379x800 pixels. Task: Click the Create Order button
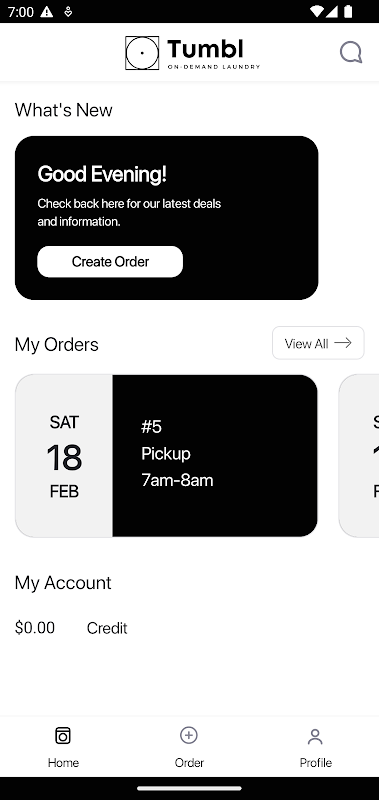tap(110, 262)
